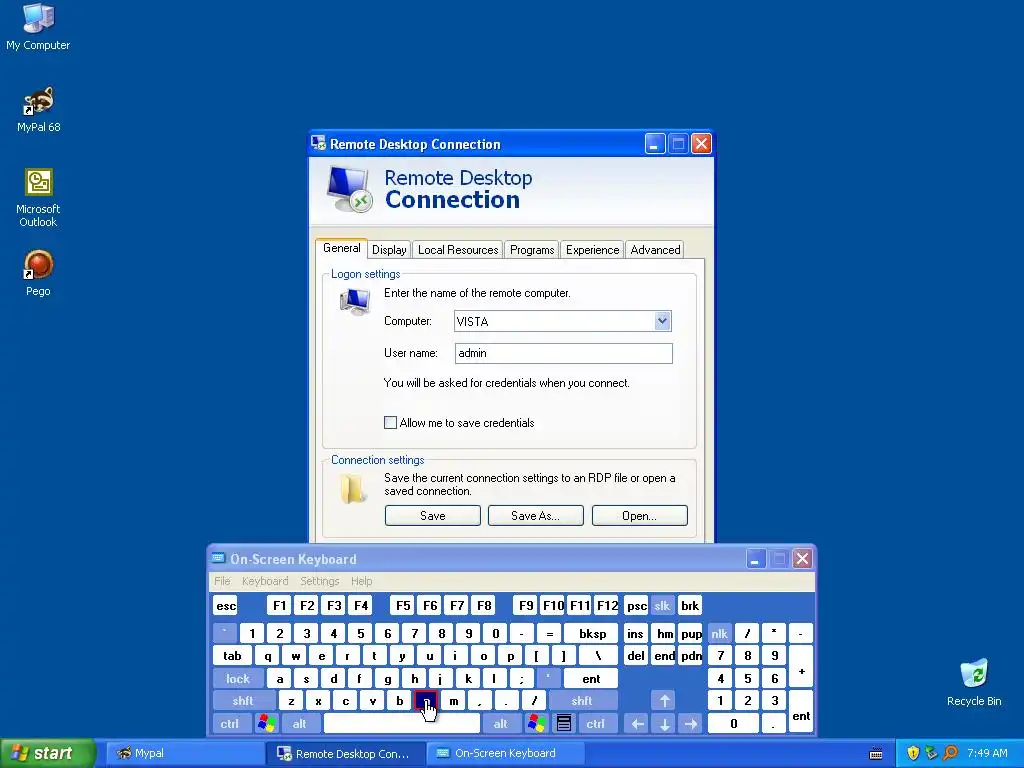Viewport: 1024px width, 768px height.
Task: Click the left Windows logo key
Action: tap(266, 724)
